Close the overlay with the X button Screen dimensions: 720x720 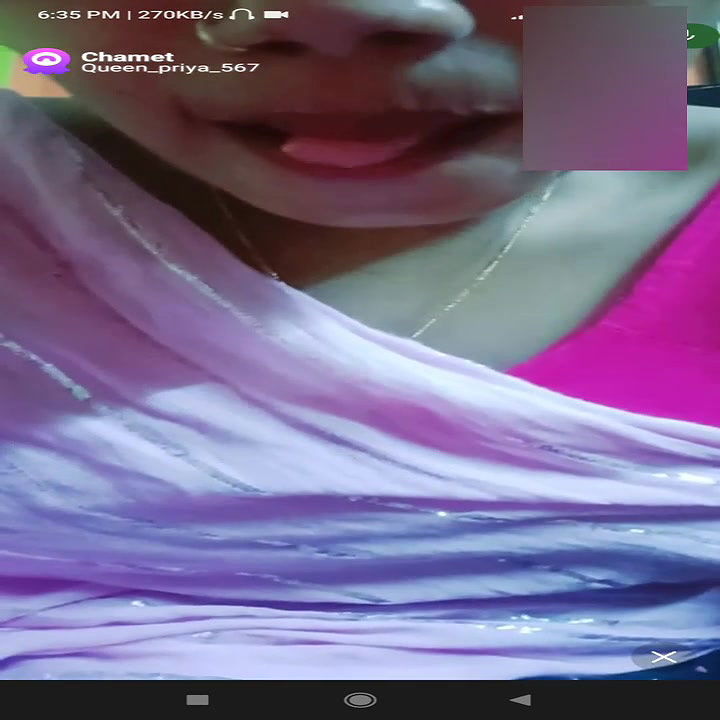click(x=663, y=657)
